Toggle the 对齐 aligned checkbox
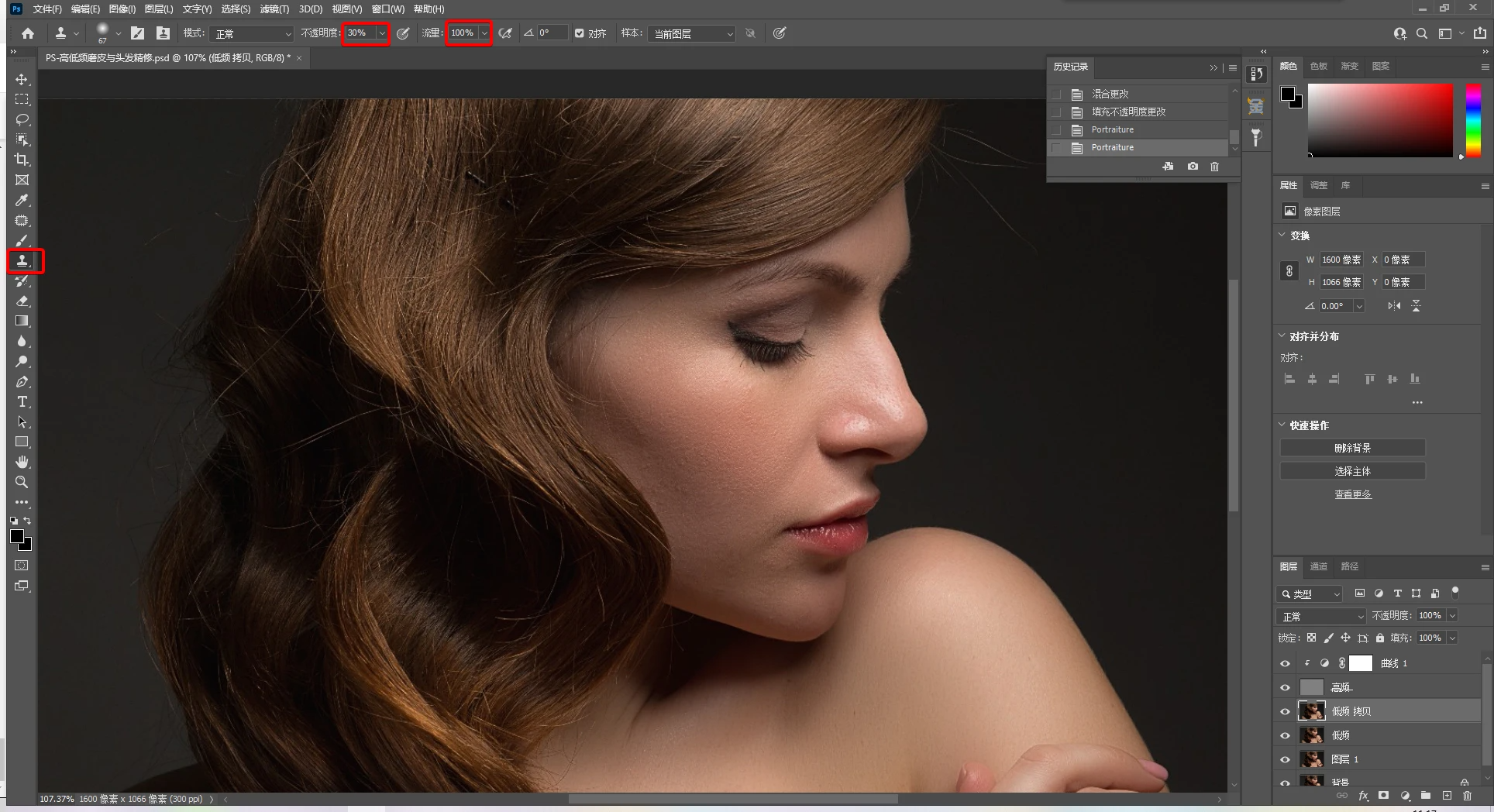This screenshot has height=812, width=1494. [580, 33]
